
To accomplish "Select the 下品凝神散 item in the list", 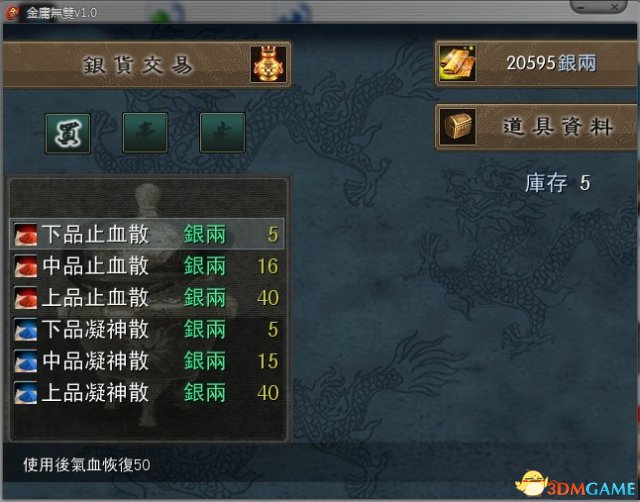I will coord(147,329).
